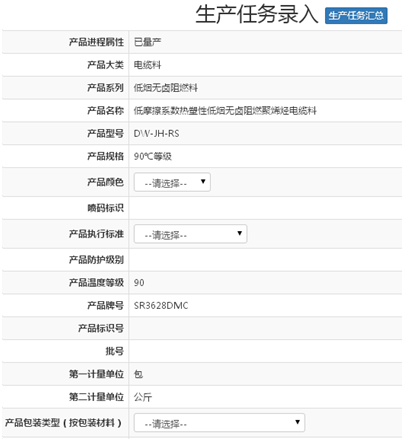Open the 产品颜色 dropdown

tap(172, 182)
